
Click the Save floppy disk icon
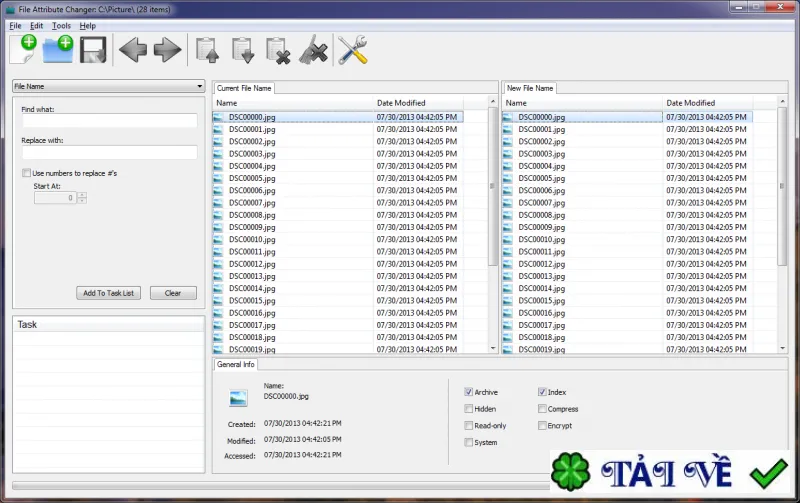tap(93, 49)
